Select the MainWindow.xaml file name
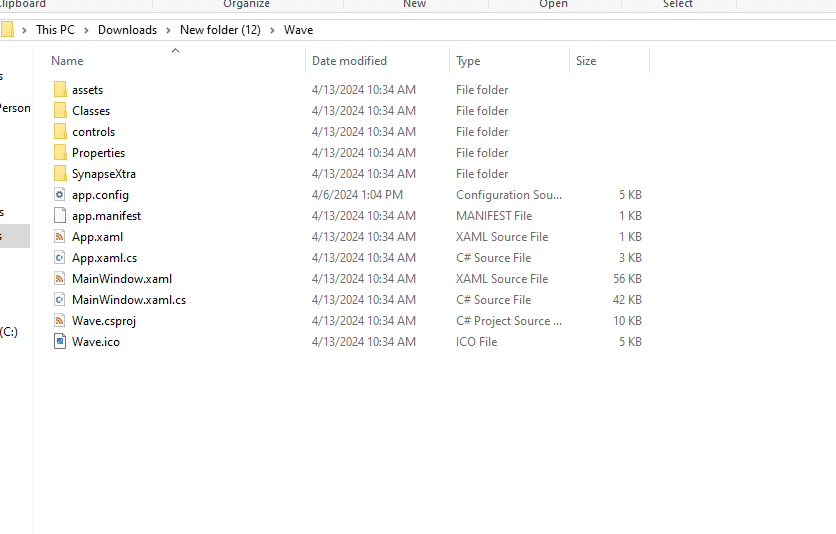The height and width of the screenshot is (534, 836). click(x=122, y=279)
